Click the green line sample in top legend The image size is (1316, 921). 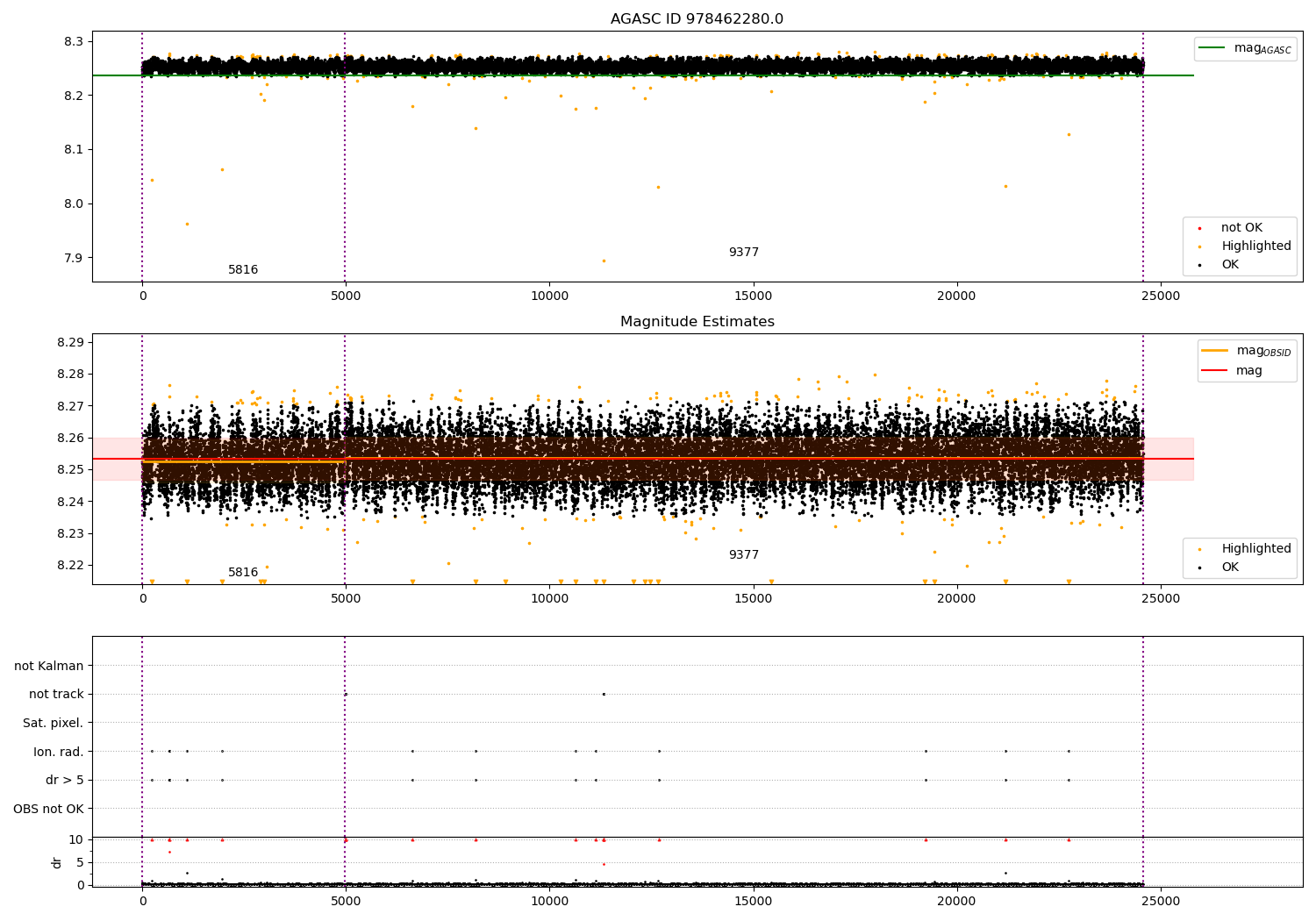(x=1212, y=48)
